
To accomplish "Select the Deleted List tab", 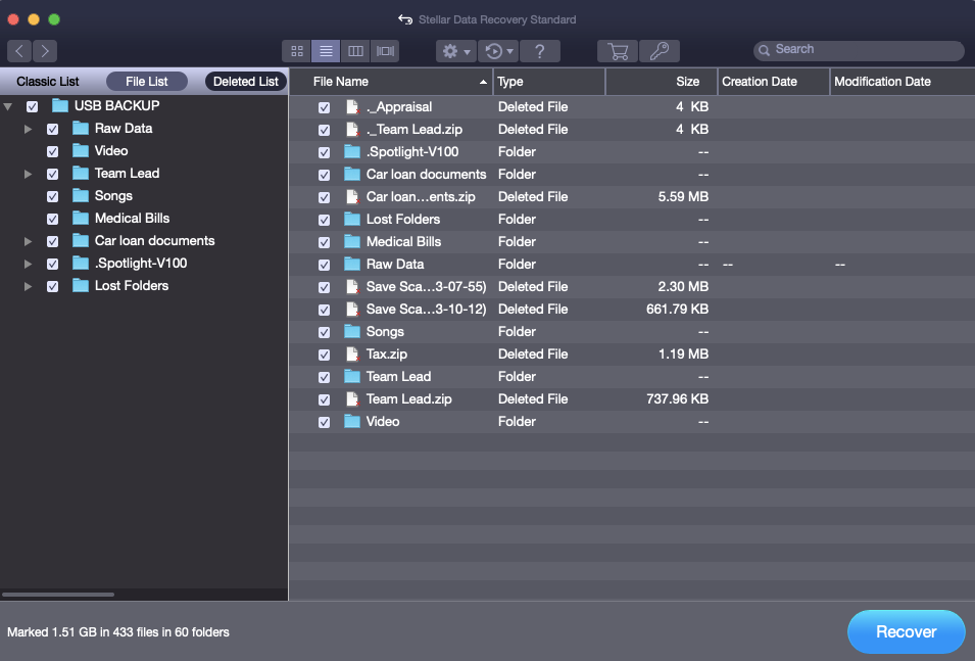I will 245,81.
